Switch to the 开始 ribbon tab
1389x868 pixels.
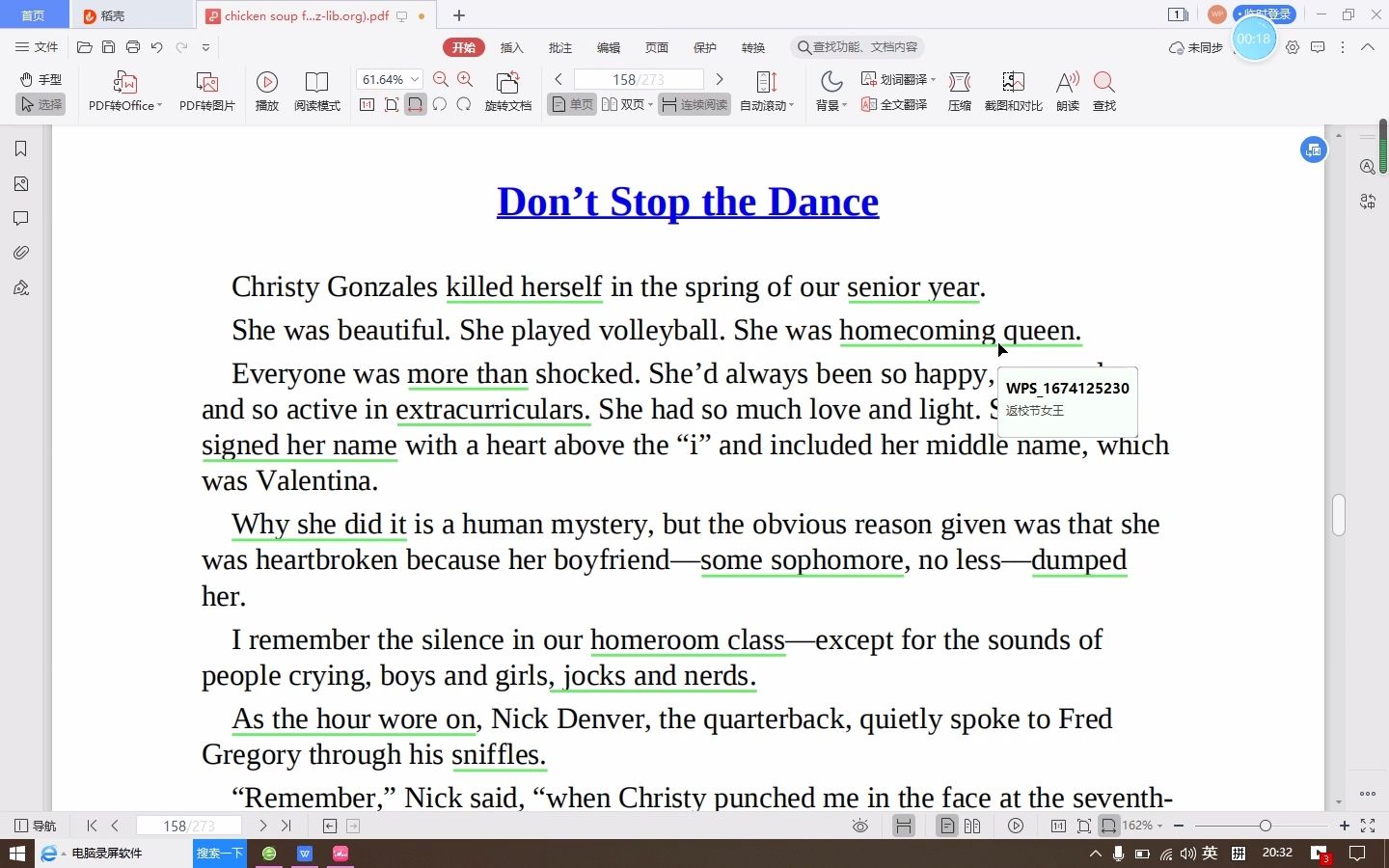pos(464,47)
